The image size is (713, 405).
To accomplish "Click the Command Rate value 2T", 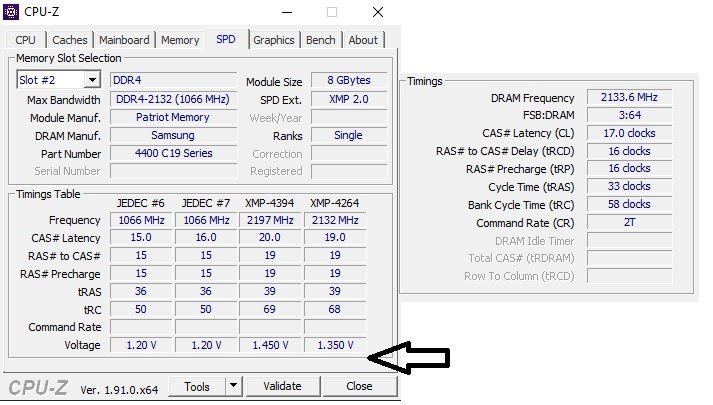I will (629, 222).
